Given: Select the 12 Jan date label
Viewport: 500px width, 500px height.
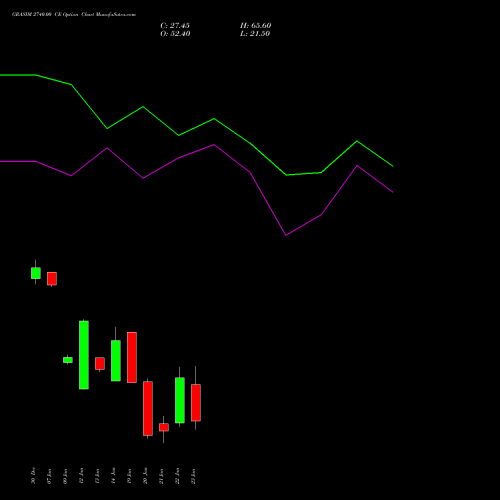Looking at the screenshot, I should [x=81, y=476].
